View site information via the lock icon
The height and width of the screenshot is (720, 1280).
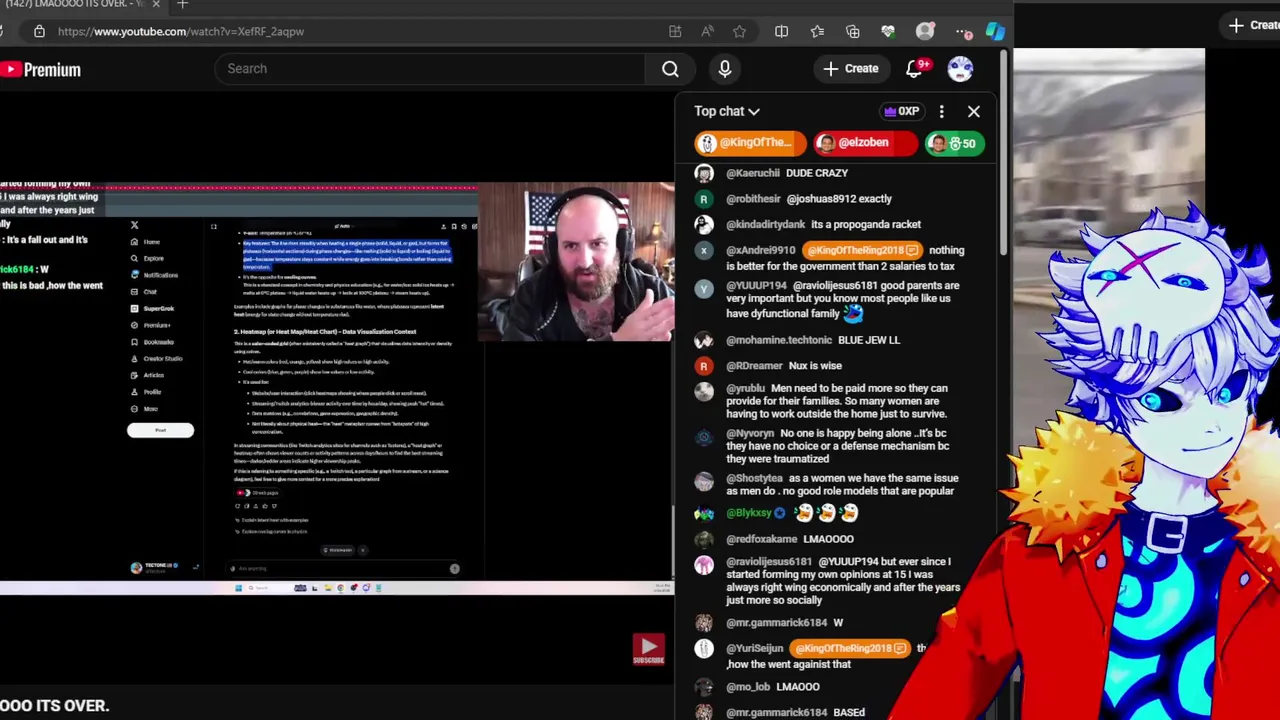pyautogui.click(x=39, y=31)
